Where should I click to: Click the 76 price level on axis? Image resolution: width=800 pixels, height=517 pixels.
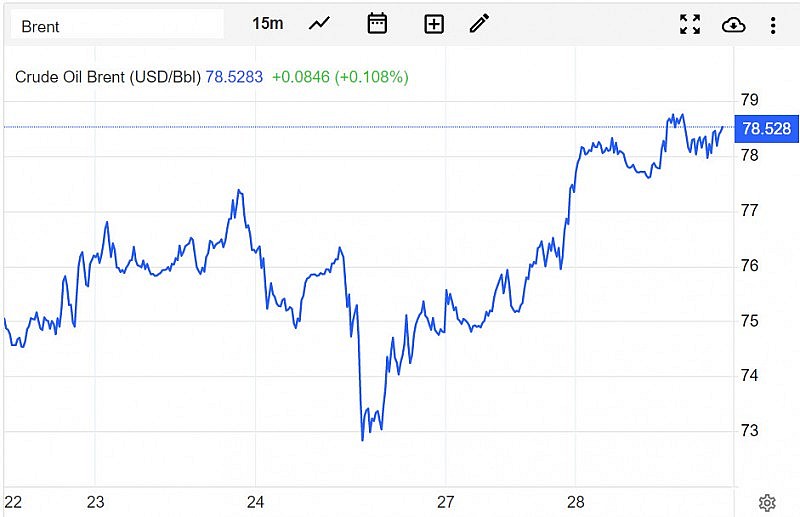pyautogui.click(x=749, y=266)
